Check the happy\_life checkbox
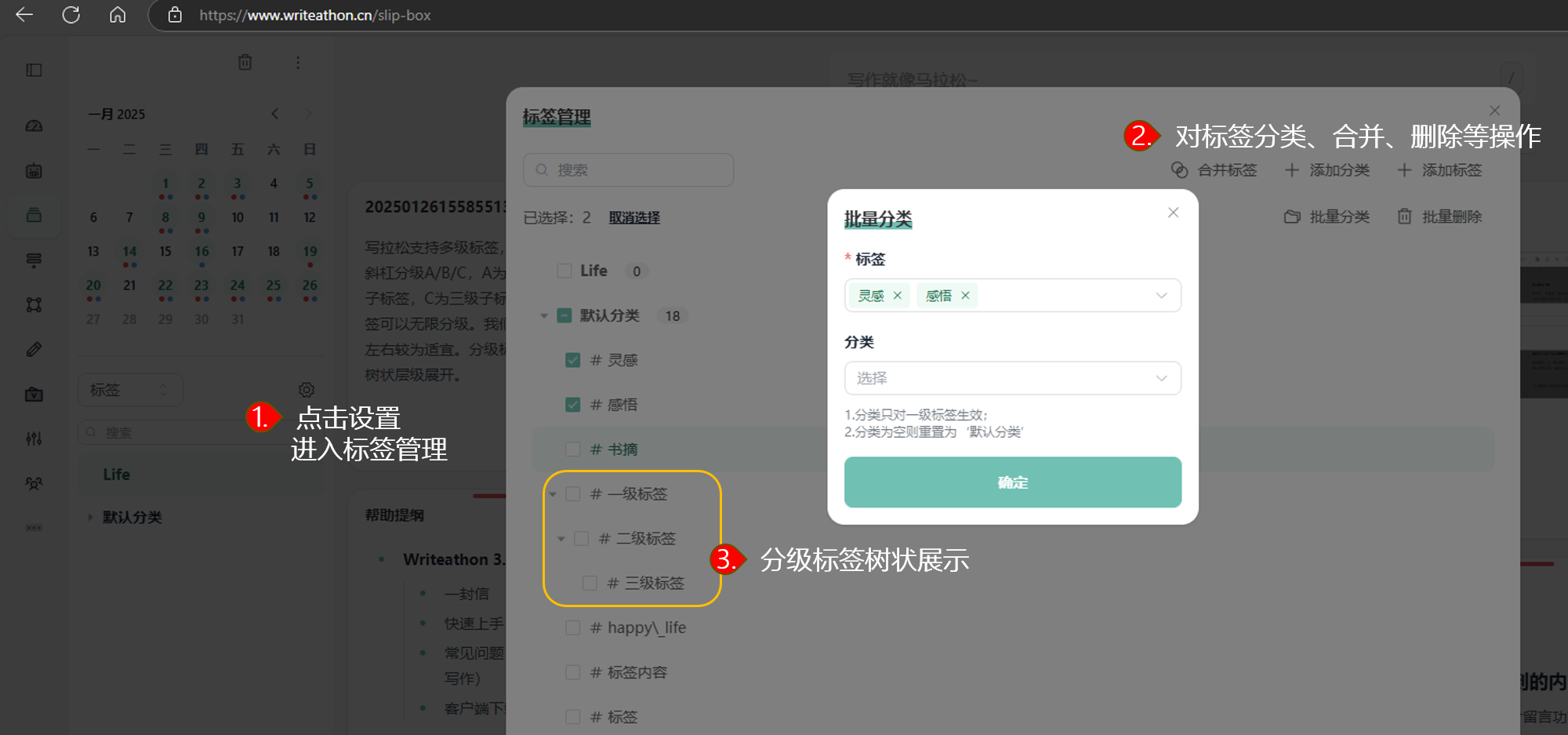 click(573, 628)
